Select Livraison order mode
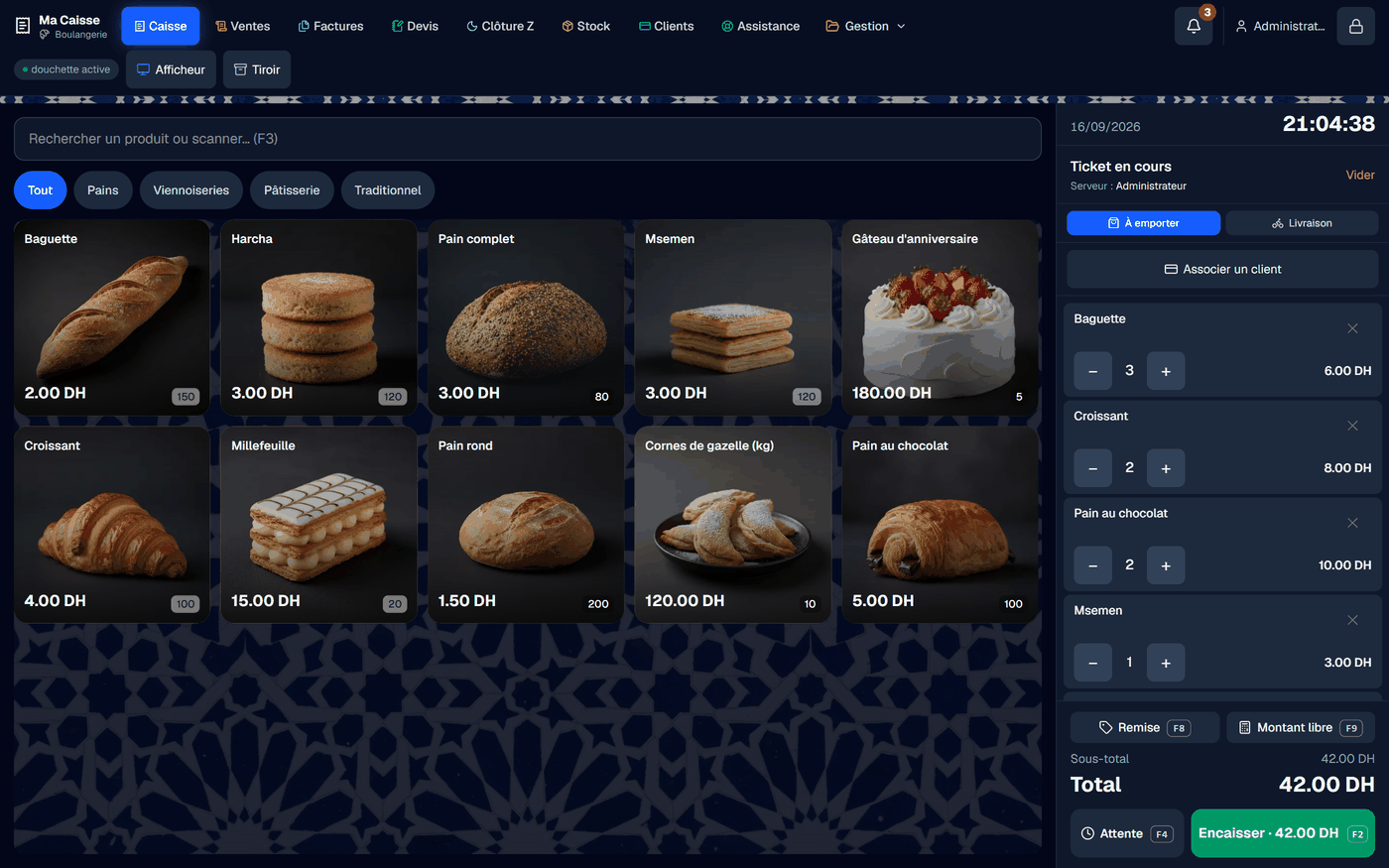Image resolution: width=1389 pixels, height=868 pixels. pyautogui.click(x=1302, y=223)
